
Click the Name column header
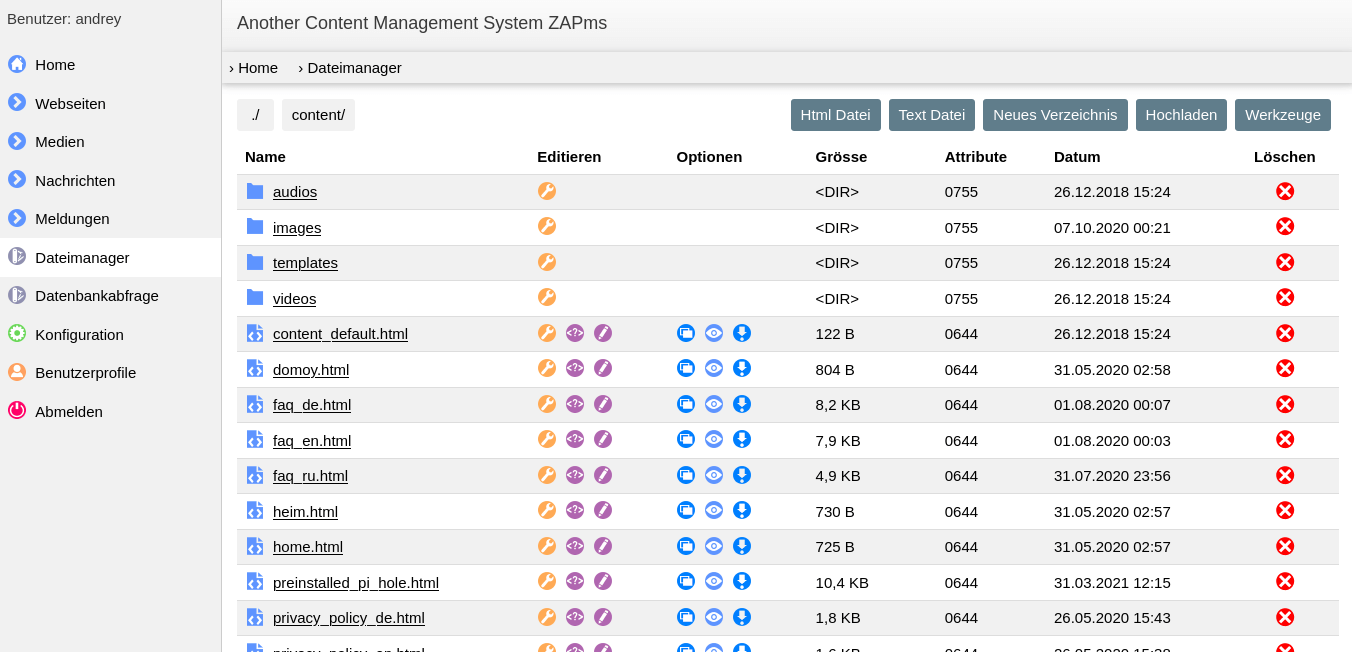pyautogui.click(x=265, y=156)
